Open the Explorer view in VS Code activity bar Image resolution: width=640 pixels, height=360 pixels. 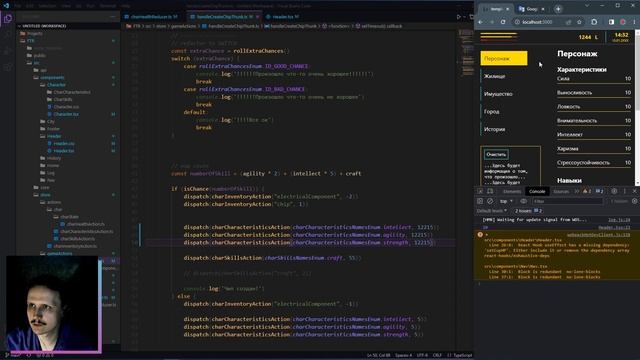[8, 18]
